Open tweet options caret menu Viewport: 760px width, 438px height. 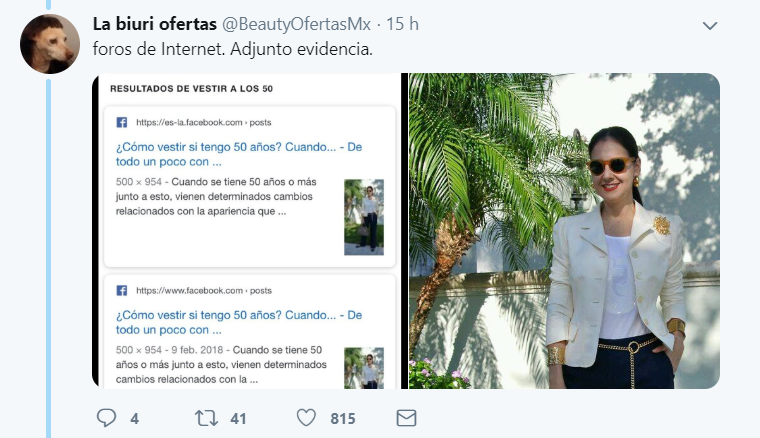point(710,26)
